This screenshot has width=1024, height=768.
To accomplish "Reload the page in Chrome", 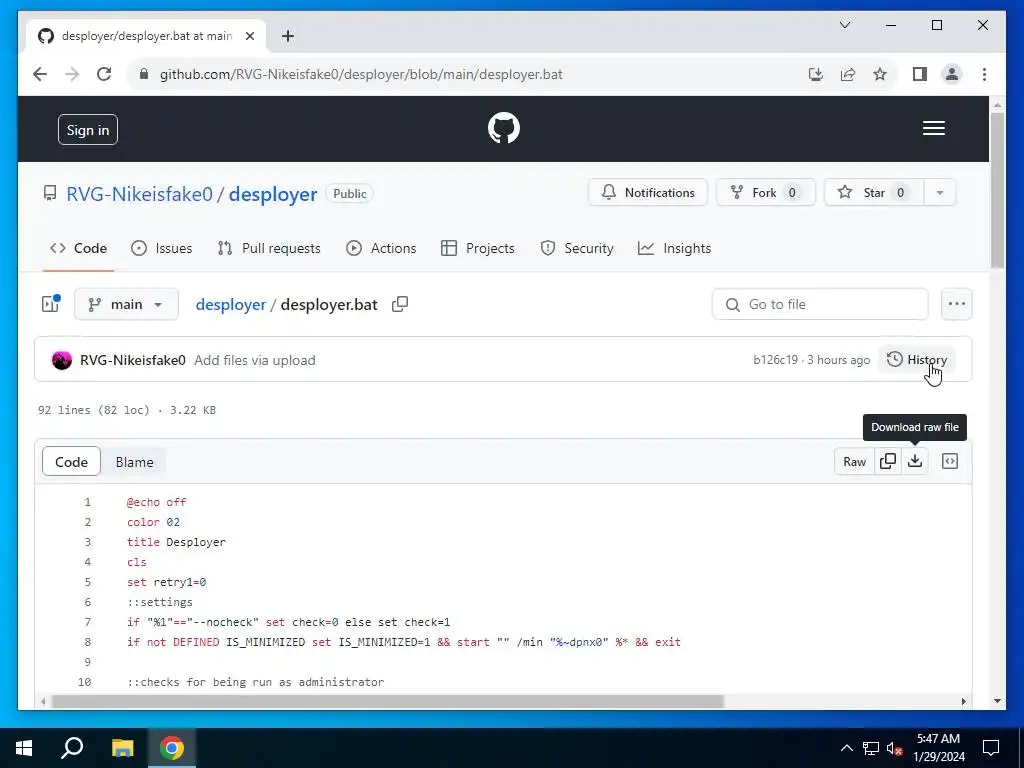I will (104, 74).
